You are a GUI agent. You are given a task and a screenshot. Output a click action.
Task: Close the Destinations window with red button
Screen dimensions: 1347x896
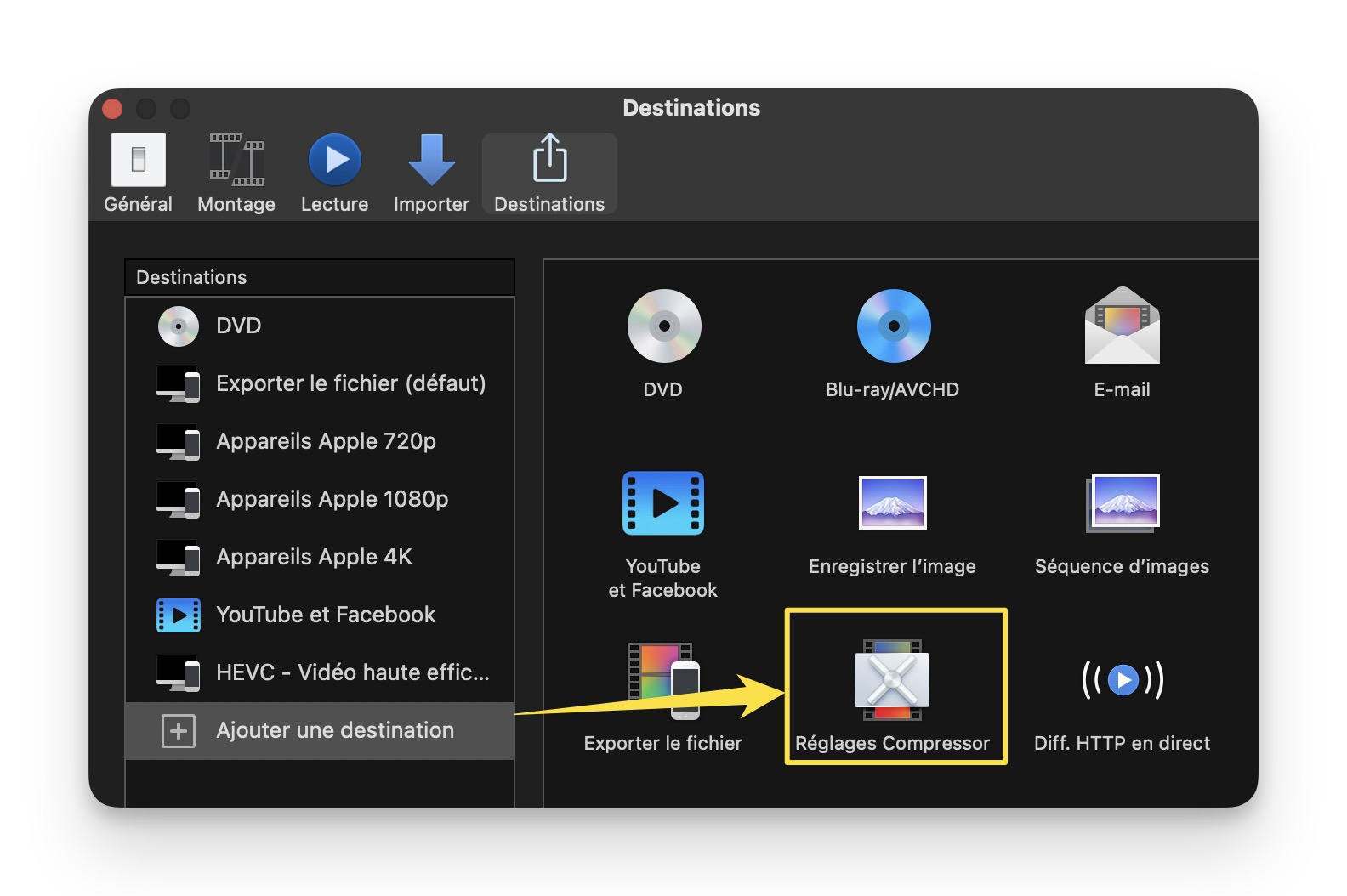[x=112, y=109]
